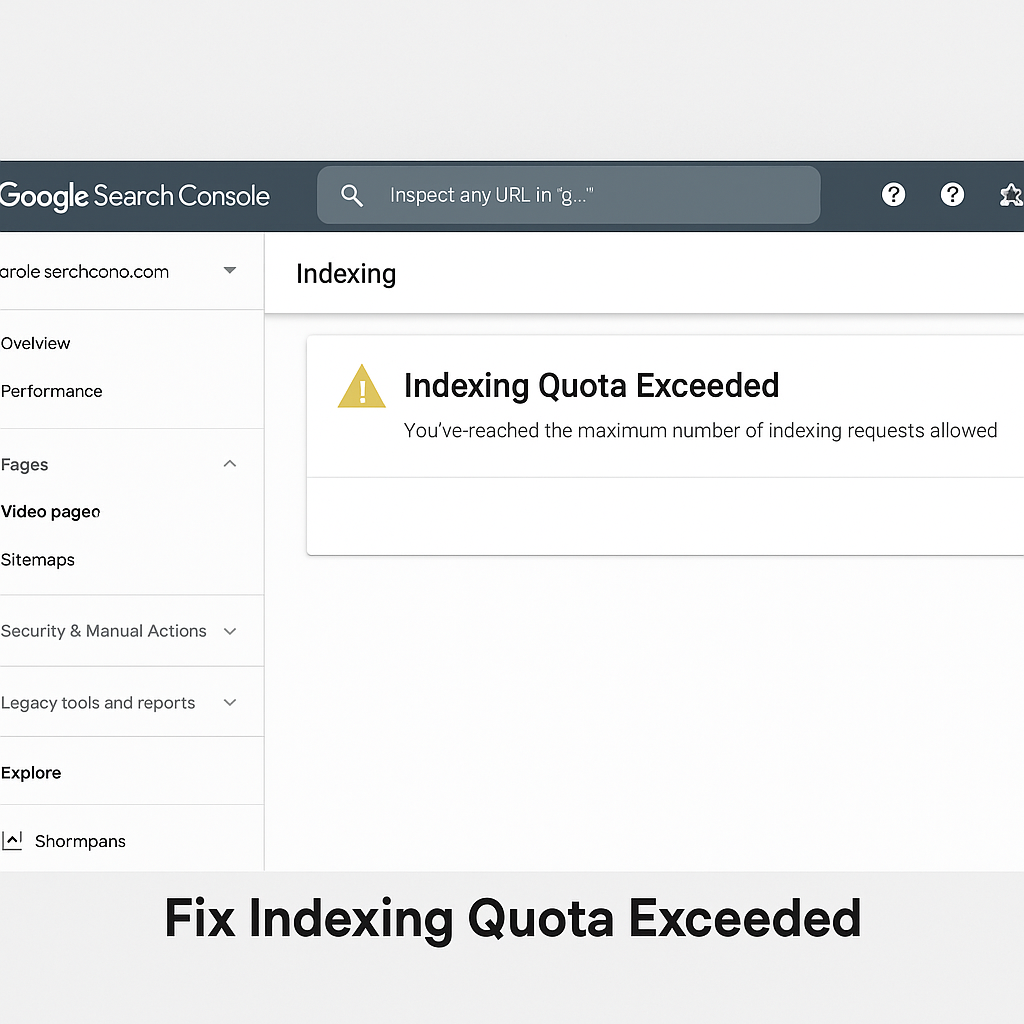Click the Indexing page title
Image resolution: width=1024 pixels, height=1024 pixels.
pos(345,273)
